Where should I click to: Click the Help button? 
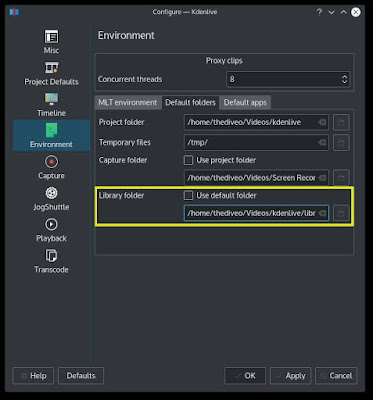click(x=33, y=376)
